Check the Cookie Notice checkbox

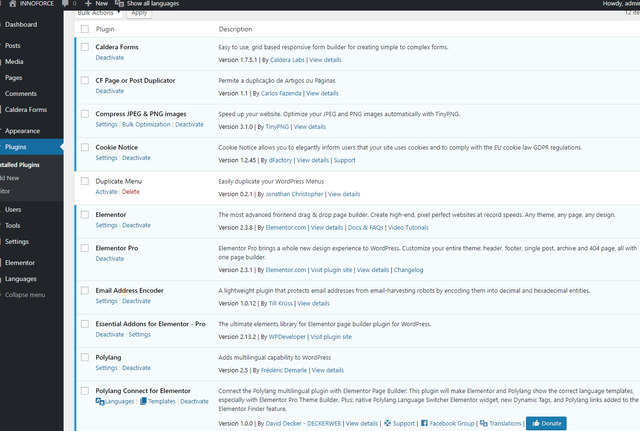(x=84, y=147)
